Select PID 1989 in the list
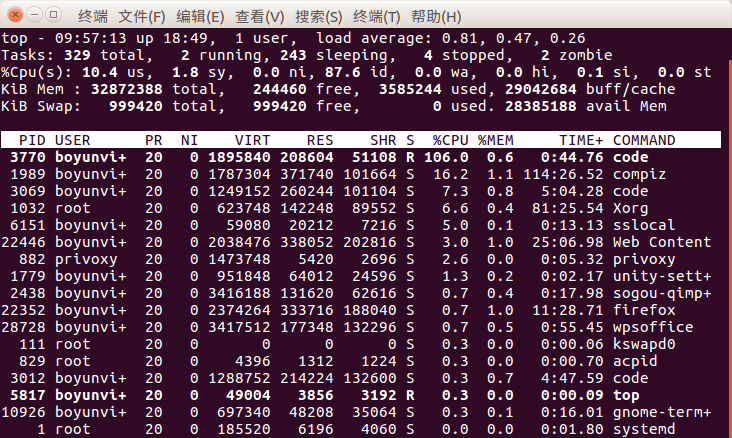Image resolution: width=732 pixels, height=438 pixels. click(28, 174)
